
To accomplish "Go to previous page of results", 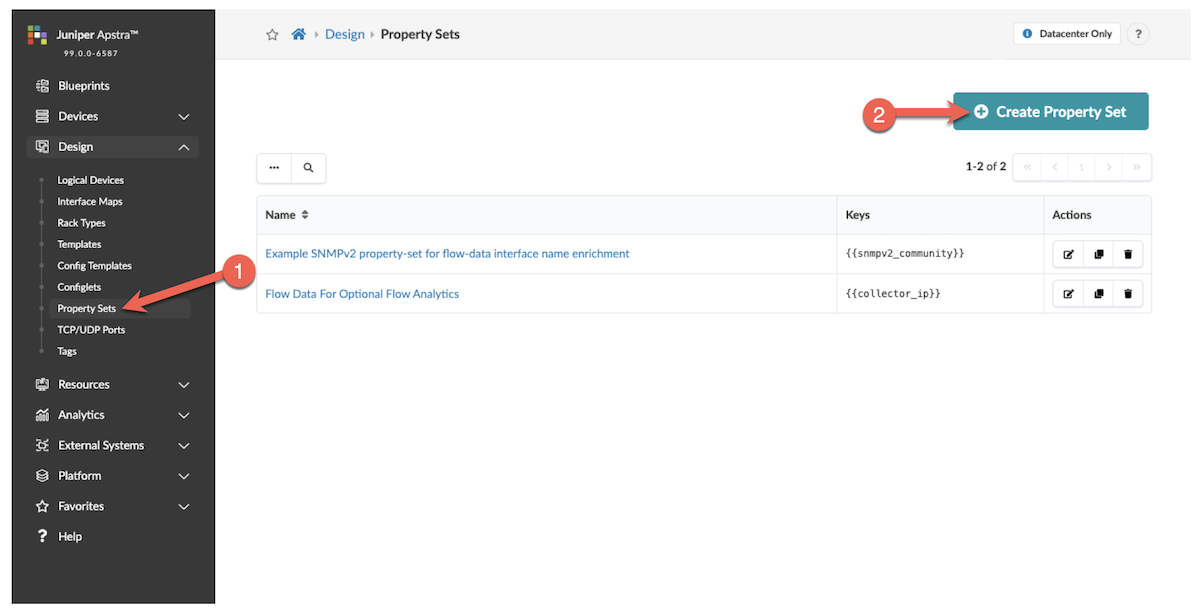I will click(x=1054, y=167).
